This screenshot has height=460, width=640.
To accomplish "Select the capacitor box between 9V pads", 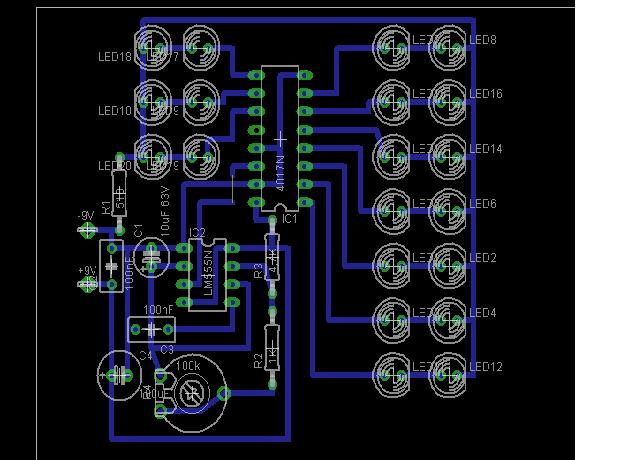I will click(111, 266).
